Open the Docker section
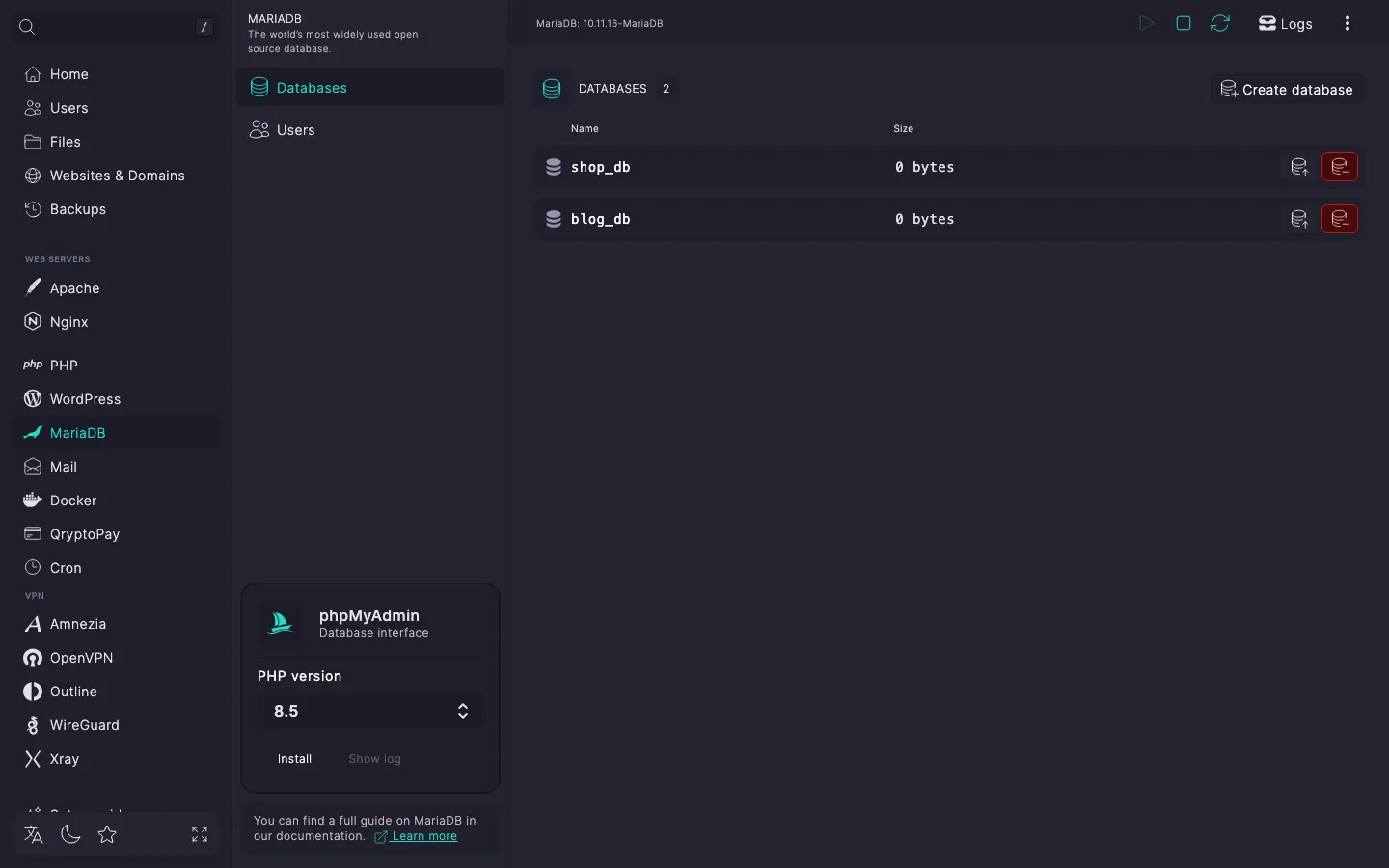This screenshot has height=868, width=1389. pos(116,501)
